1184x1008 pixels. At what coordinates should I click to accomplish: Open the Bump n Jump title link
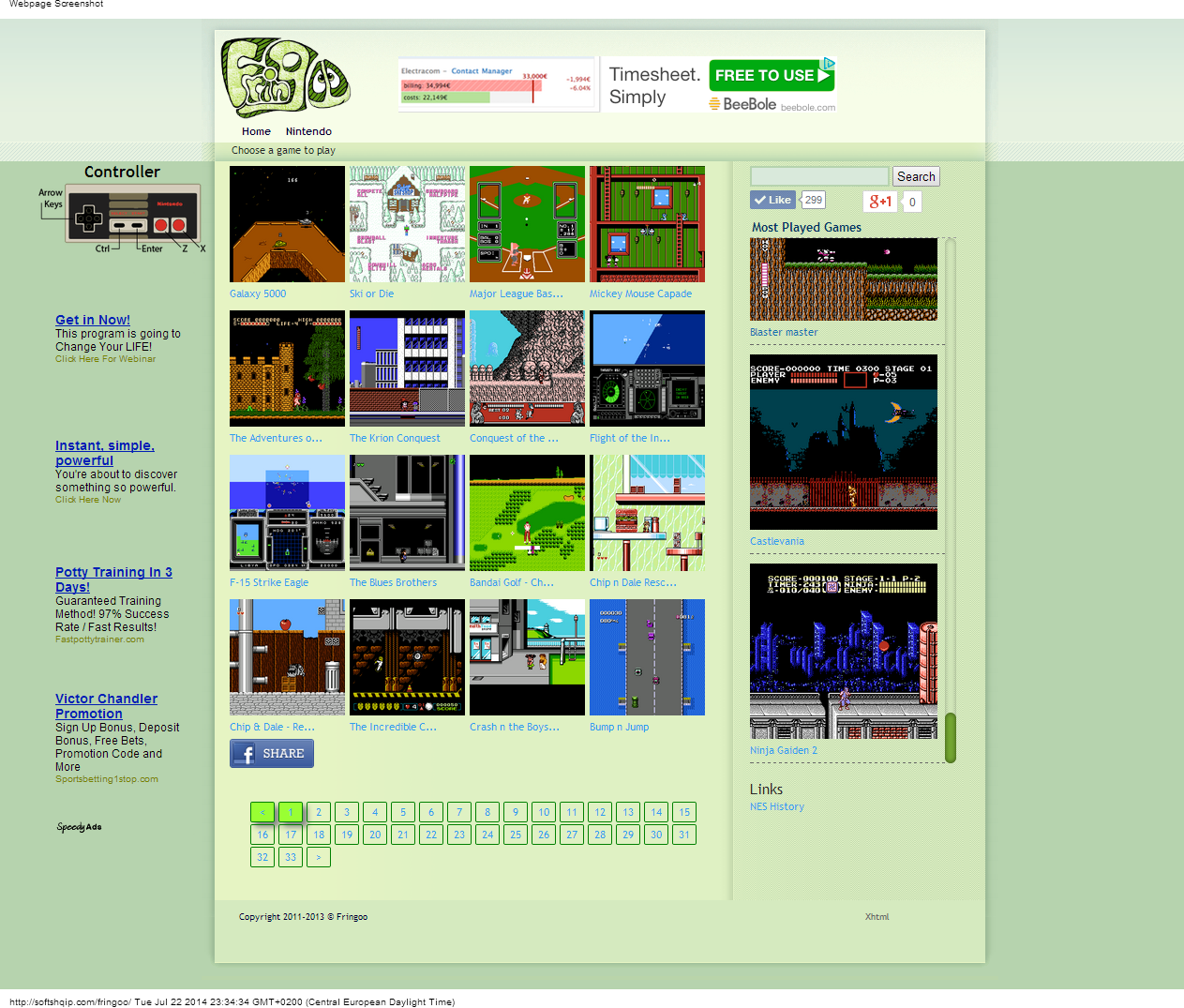tap(619, 727)
